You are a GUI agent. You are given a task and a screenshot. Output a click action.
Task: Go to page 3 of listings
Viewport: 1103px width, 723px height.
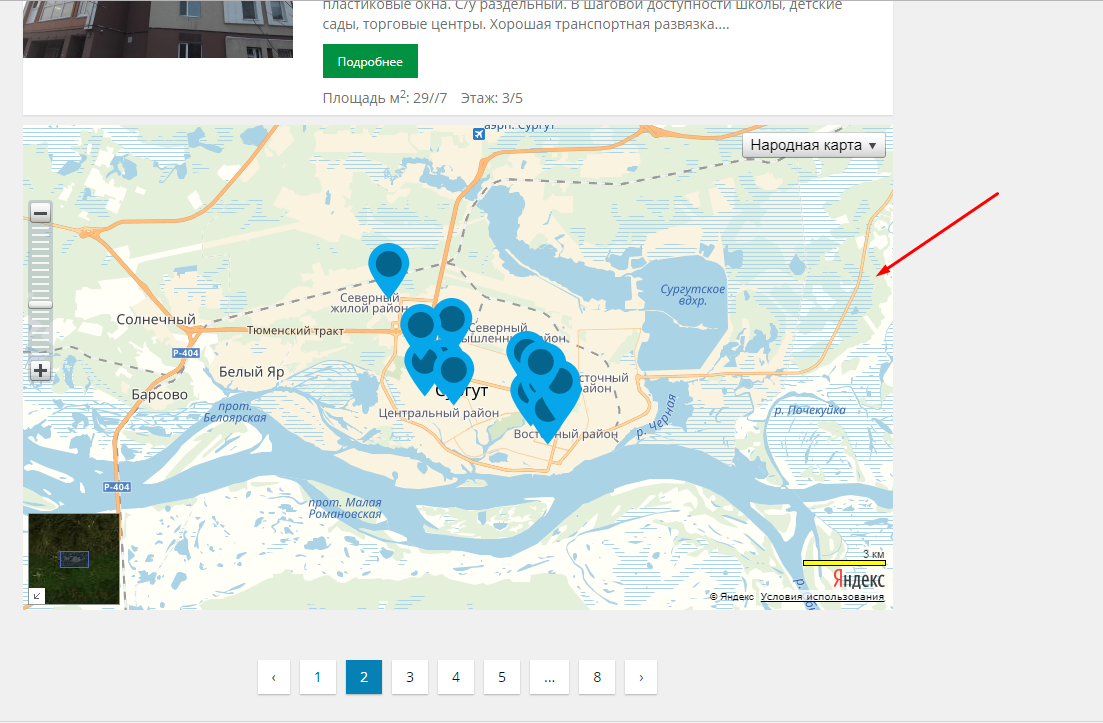[x=409, y=677]
